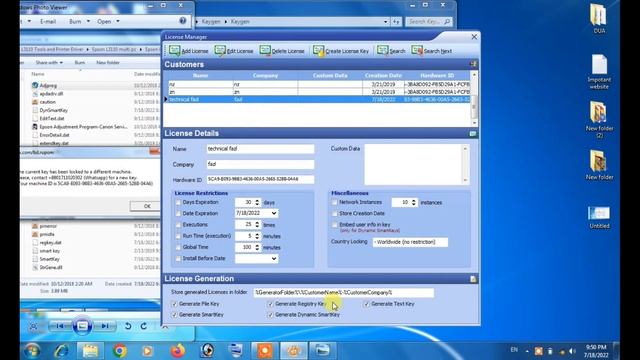Click Hardware ID column header
This screenshot has height=360, width=640.
coord(437,76)
